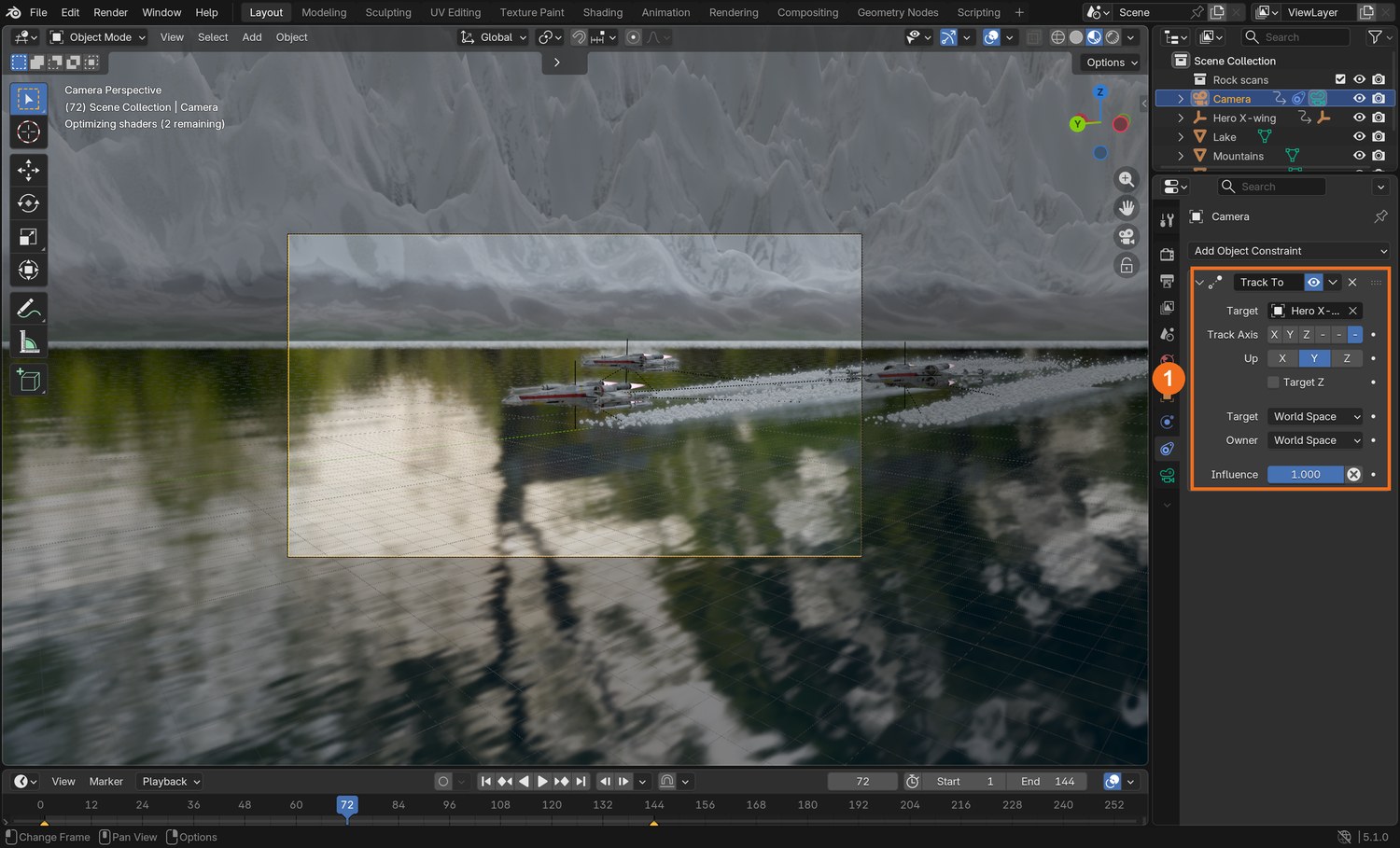
Task: Click the lock camera to view icon
Action: [1127, 265]
